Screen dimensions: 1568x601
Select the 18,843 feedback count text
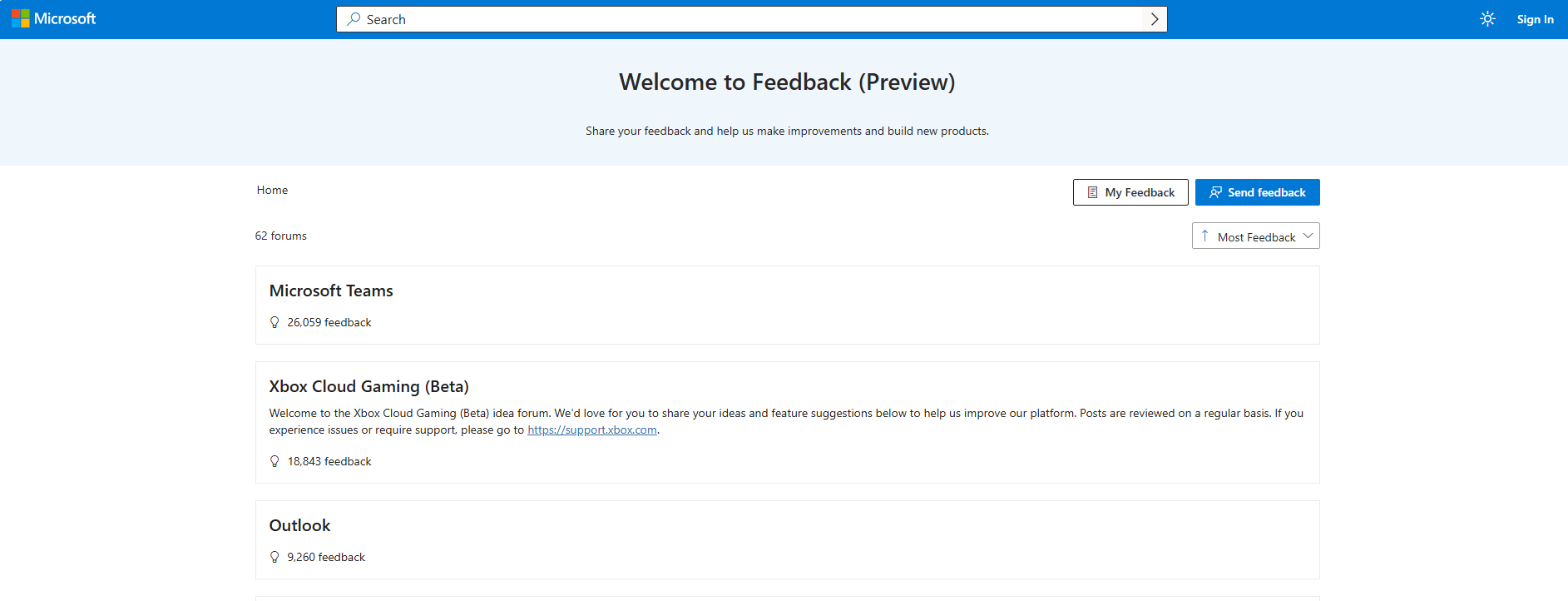click(329, 461)
